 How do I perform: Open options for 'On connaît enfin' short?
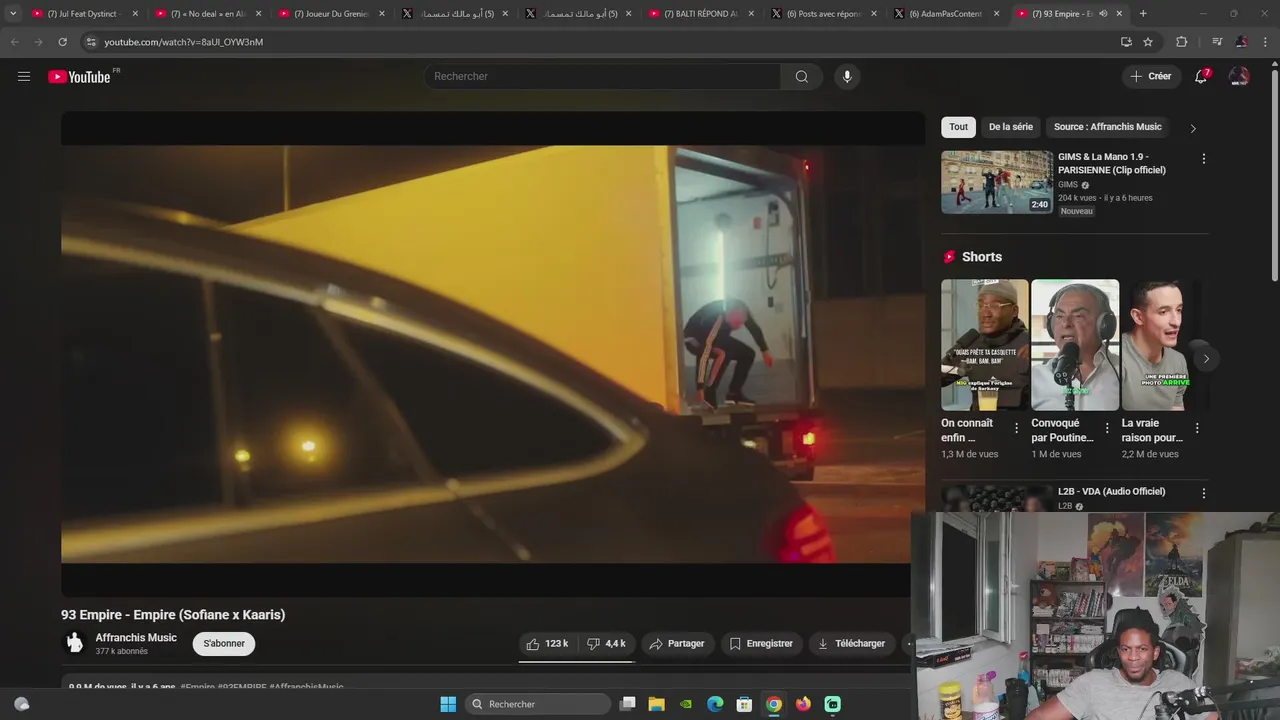(1016, 428)
